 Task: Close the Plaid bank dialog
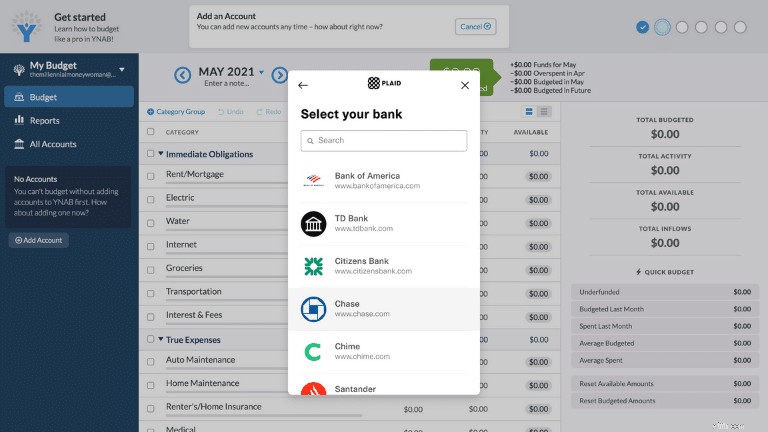pos(465,85)
